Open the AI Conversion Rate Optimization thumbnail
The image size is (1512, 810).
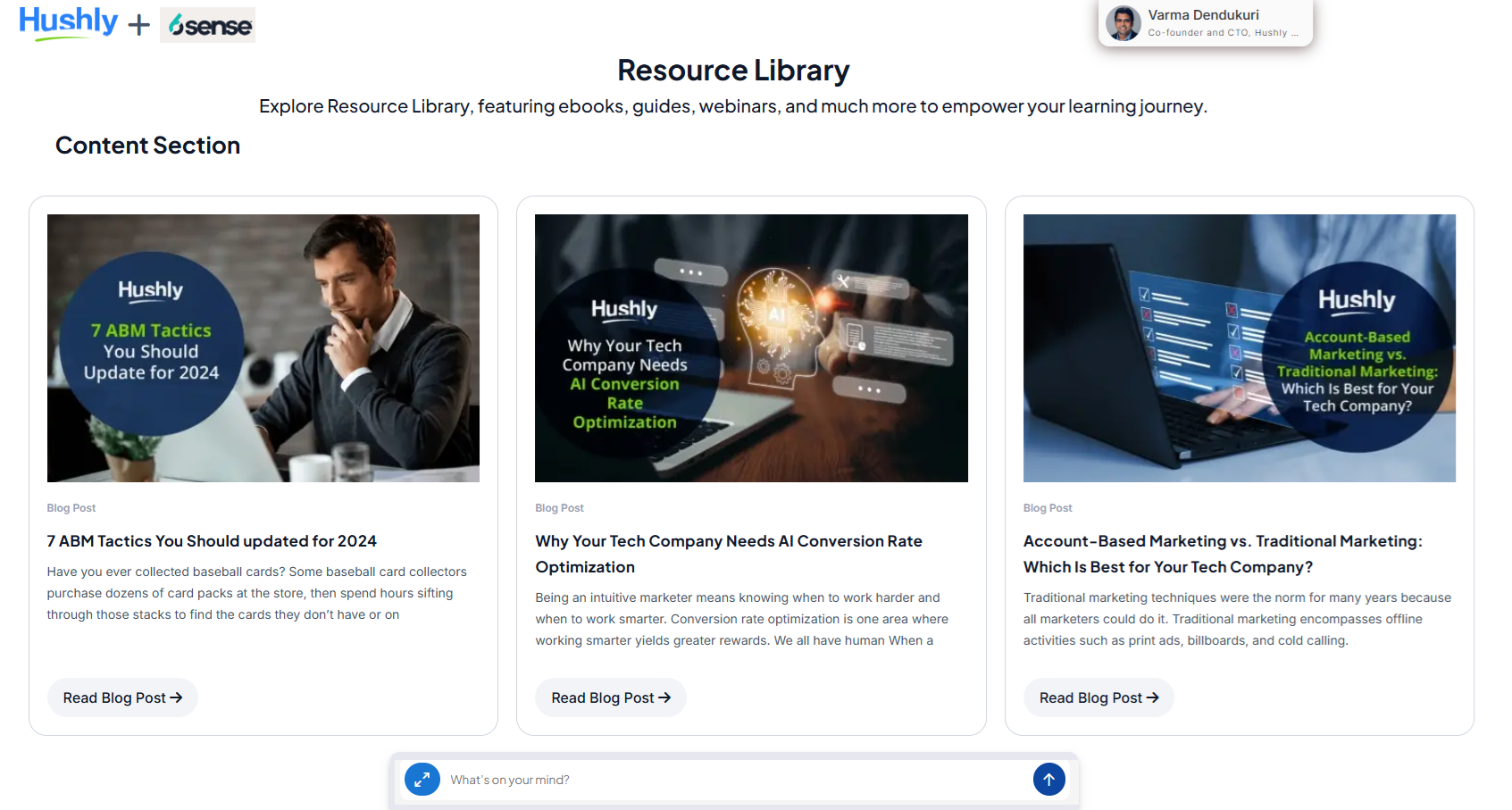coord(751,348)
